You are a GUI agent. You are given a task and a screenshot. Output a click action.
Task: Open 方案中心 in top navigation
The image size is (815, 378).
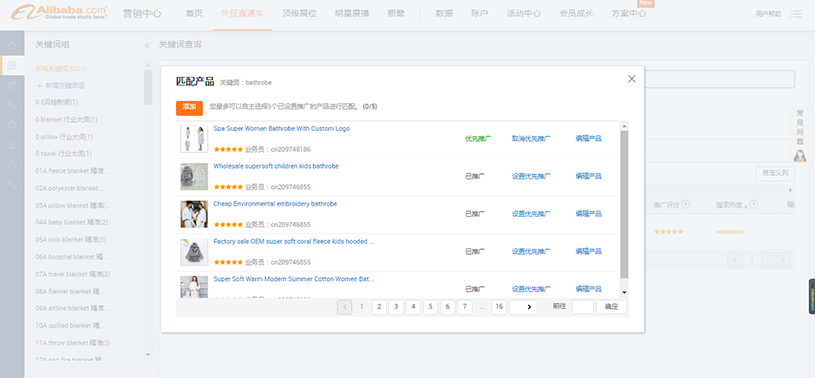click(629, 14)
